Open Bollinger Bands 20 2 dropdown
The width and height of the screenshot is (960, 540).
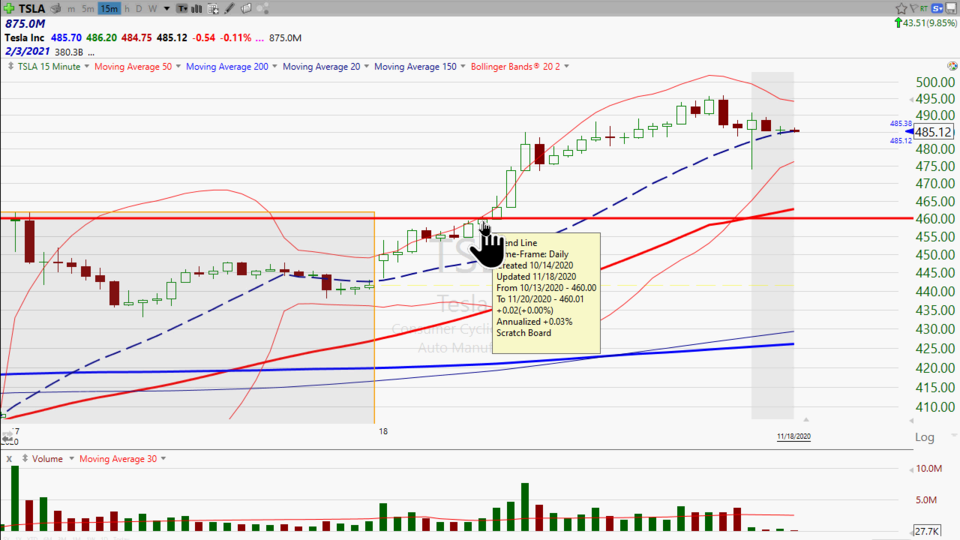[566, 66]
